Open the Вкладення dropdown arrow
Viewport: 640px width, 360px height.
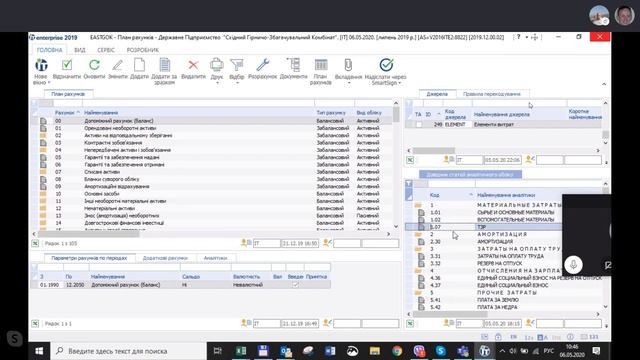[348, 83]
